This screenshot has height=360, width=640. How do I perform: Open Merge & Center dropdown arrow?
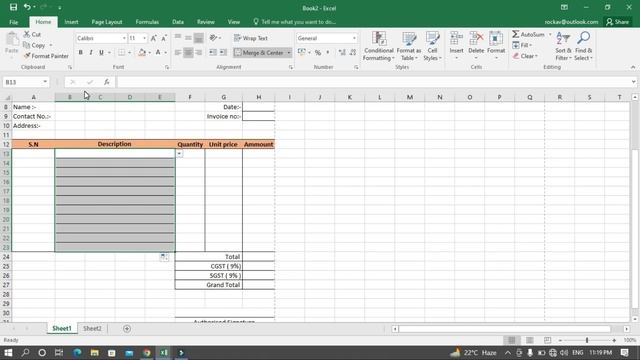(289, 53)
